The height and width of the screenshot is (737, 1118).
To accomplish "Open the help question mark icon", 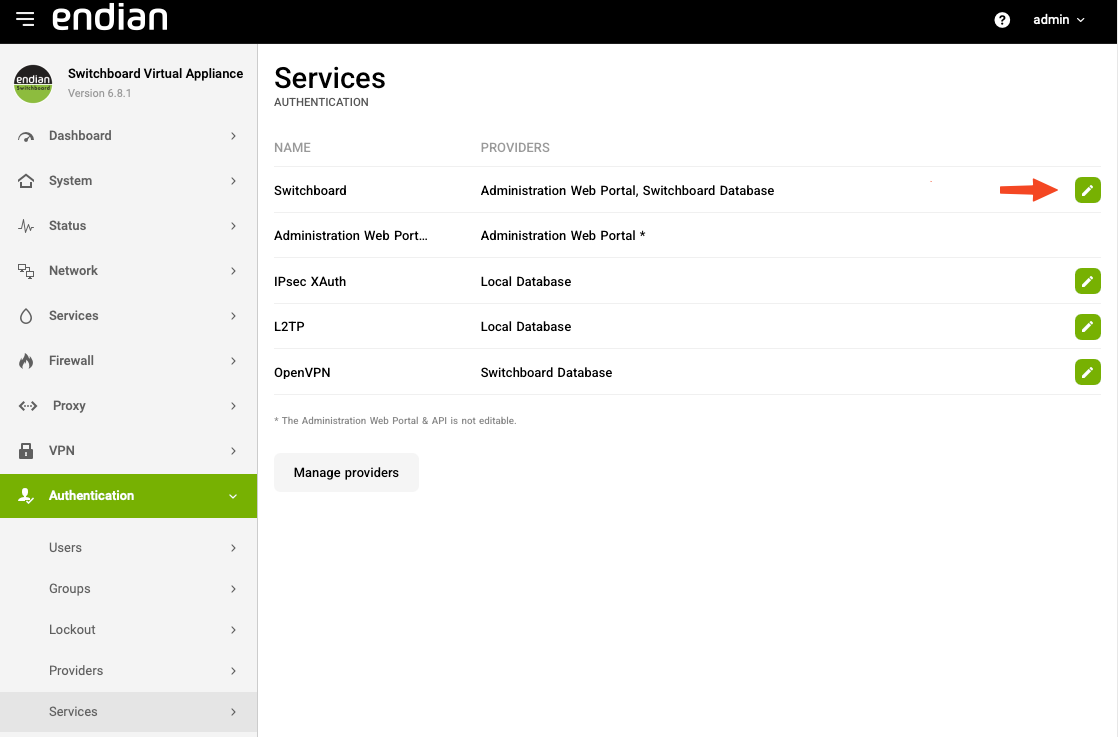I will 1002,20.
